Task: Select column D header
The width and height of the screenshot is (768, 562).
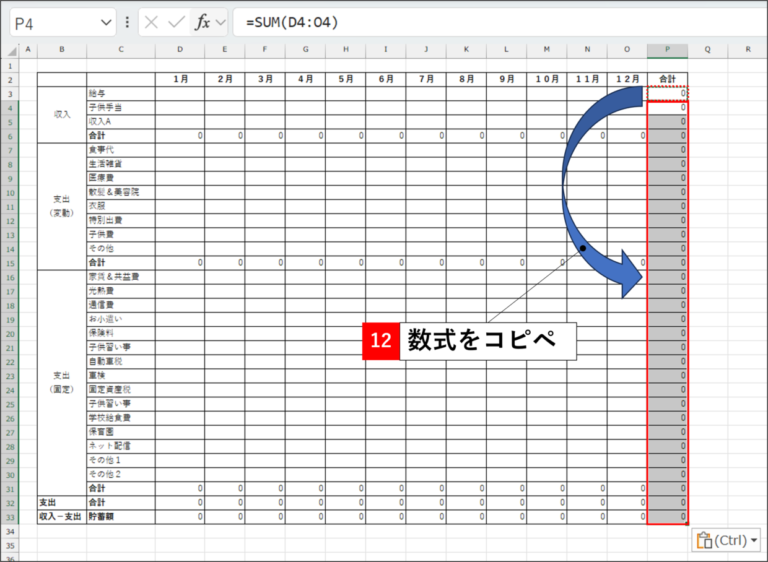Action: 180,50
